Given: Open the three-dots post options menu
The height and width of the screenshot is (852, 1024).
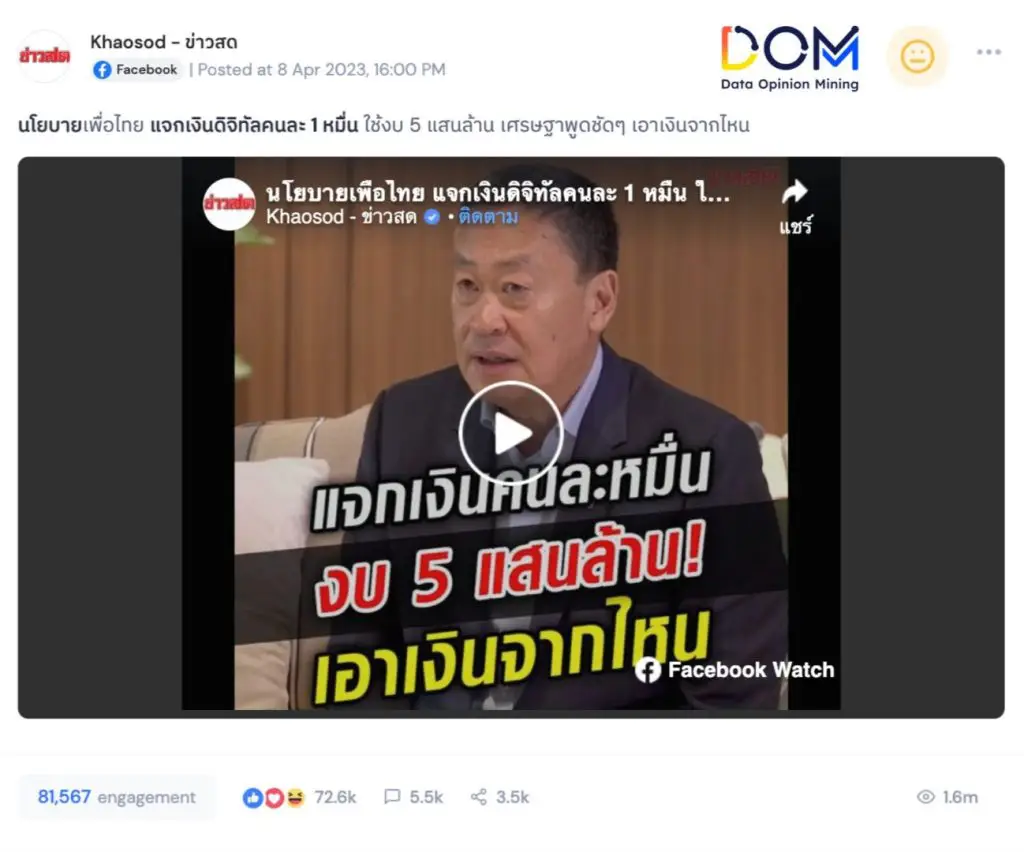Looking at the screenshot, I should (989, 52).
